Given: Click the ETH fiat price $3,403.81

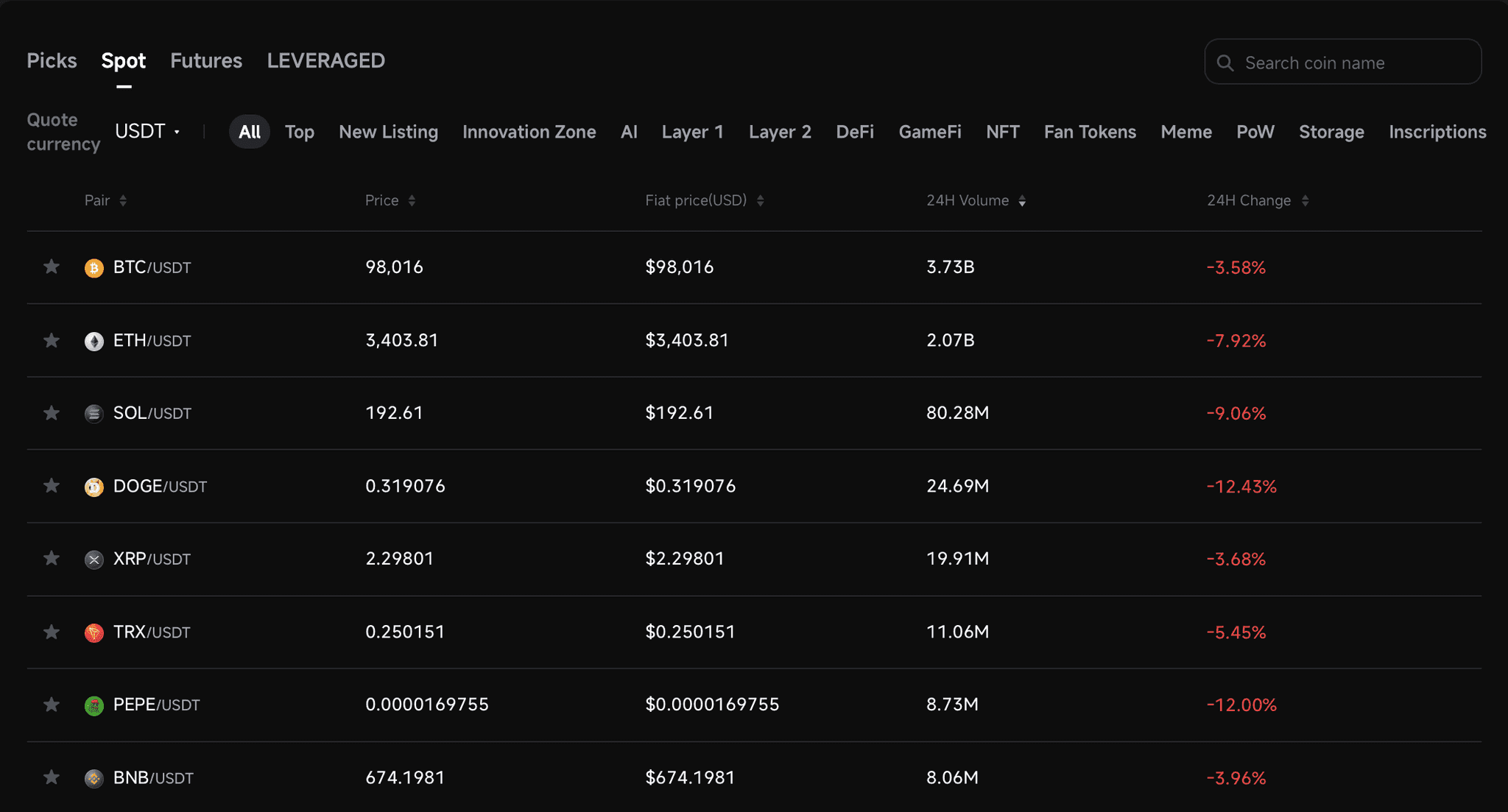Looking at the screenshot, I should point(687,340).
